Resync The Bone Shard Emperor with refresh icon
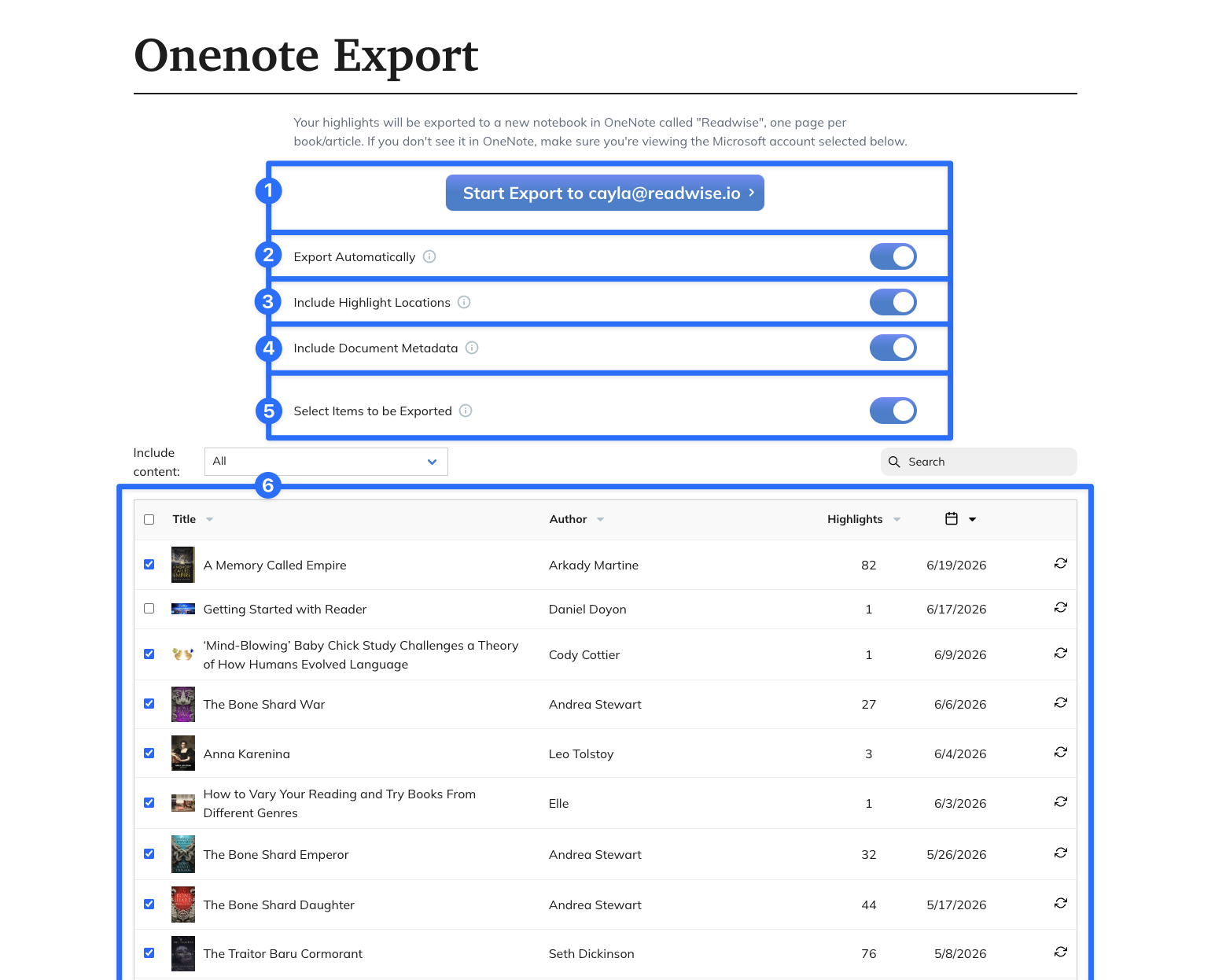The height and width of the screenshot is (980, 1226). (x=1061, y=853)
